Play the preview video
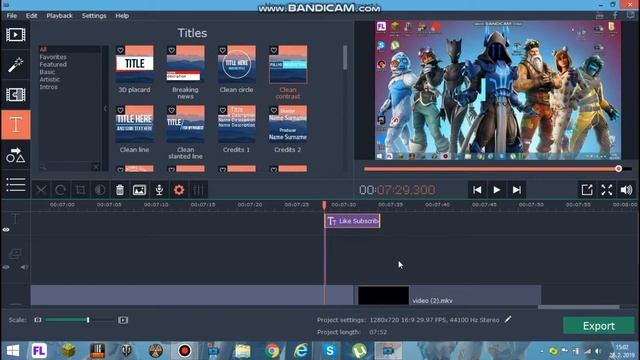The image size is (640, 360). click(x=497, y=190)
